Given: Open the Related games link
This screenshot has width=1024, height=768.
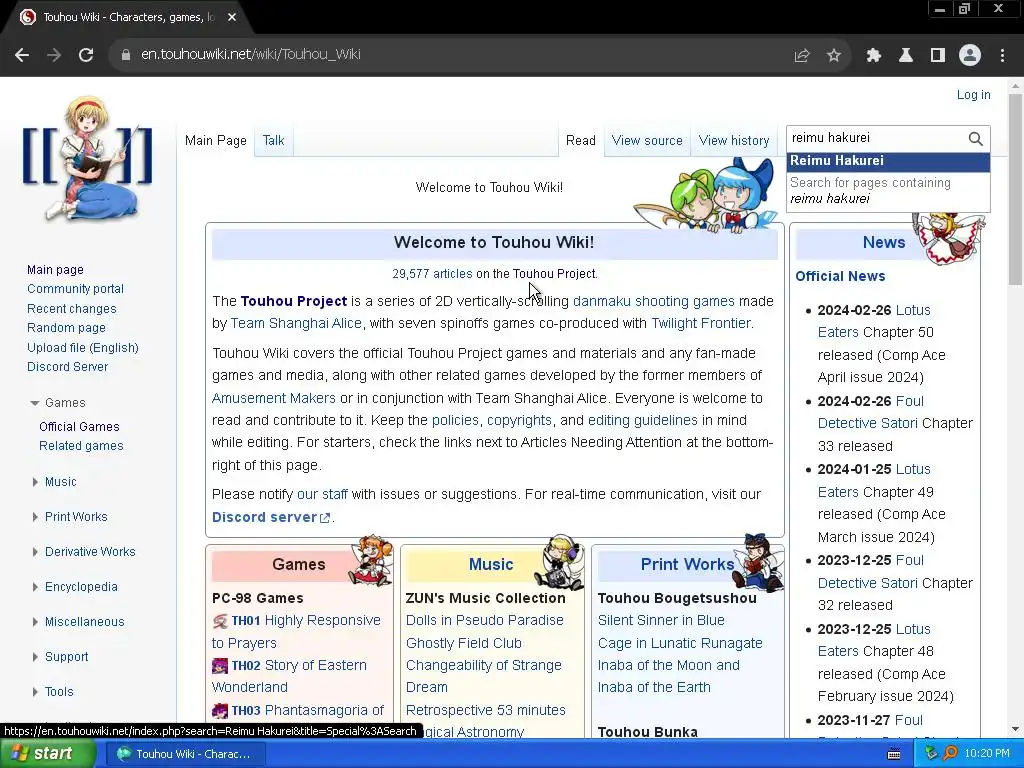Looking at the screenshot, I should click(x=81, y=446).
